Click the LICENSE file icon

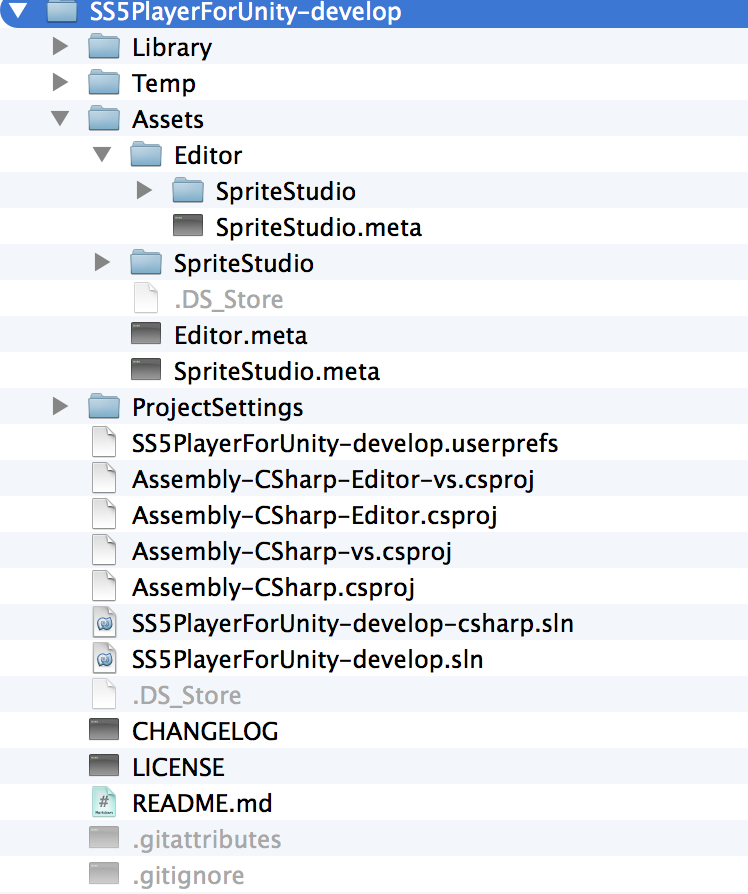(104, 766)
